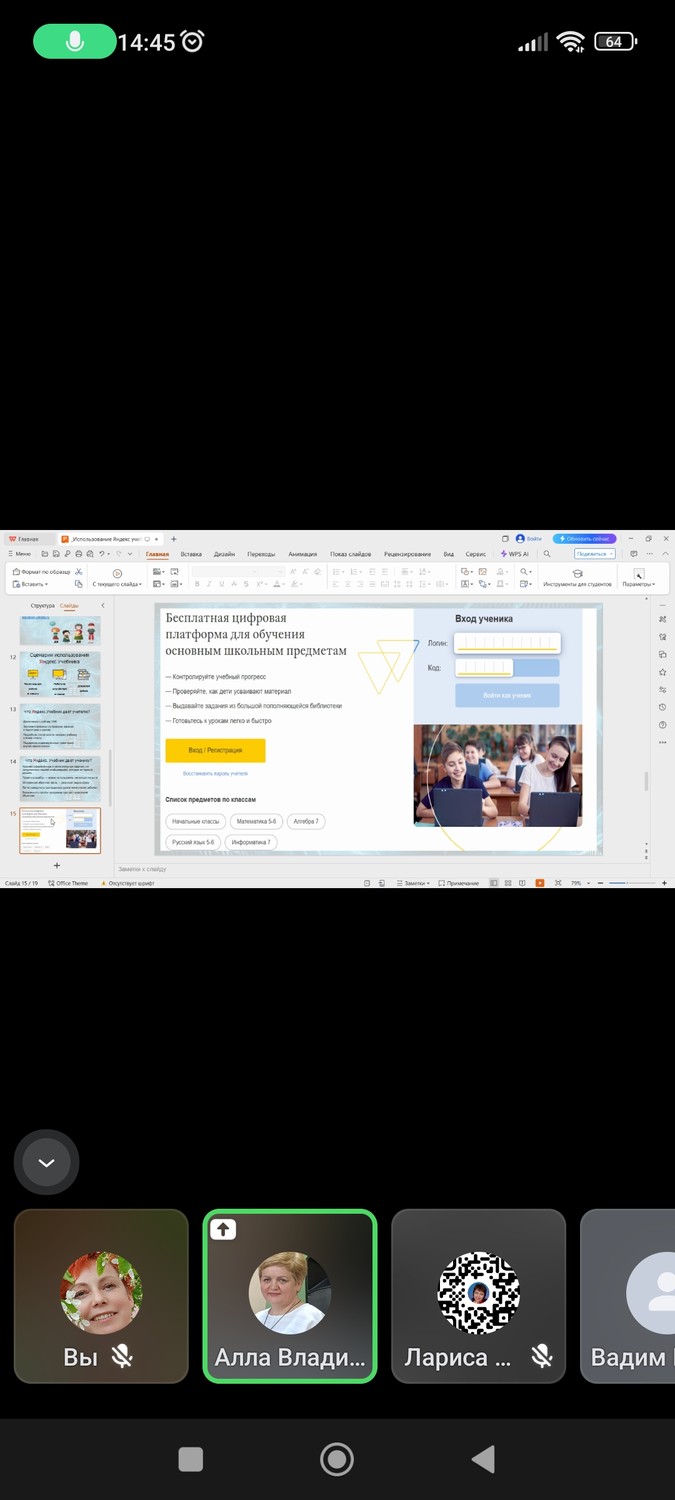
Task: Click the scissors cut icon
Action: (78, 572)
